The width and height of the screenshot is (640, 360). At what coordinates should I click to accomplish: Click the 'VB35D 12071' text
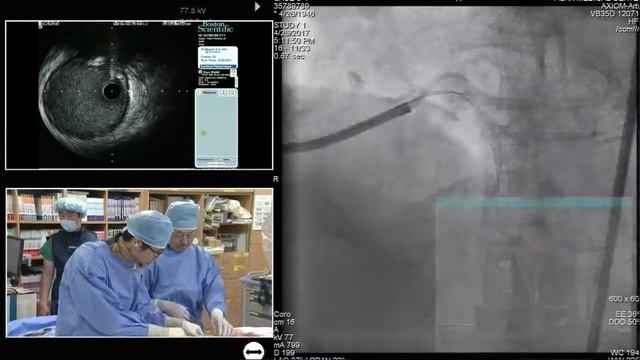[614, 14]
